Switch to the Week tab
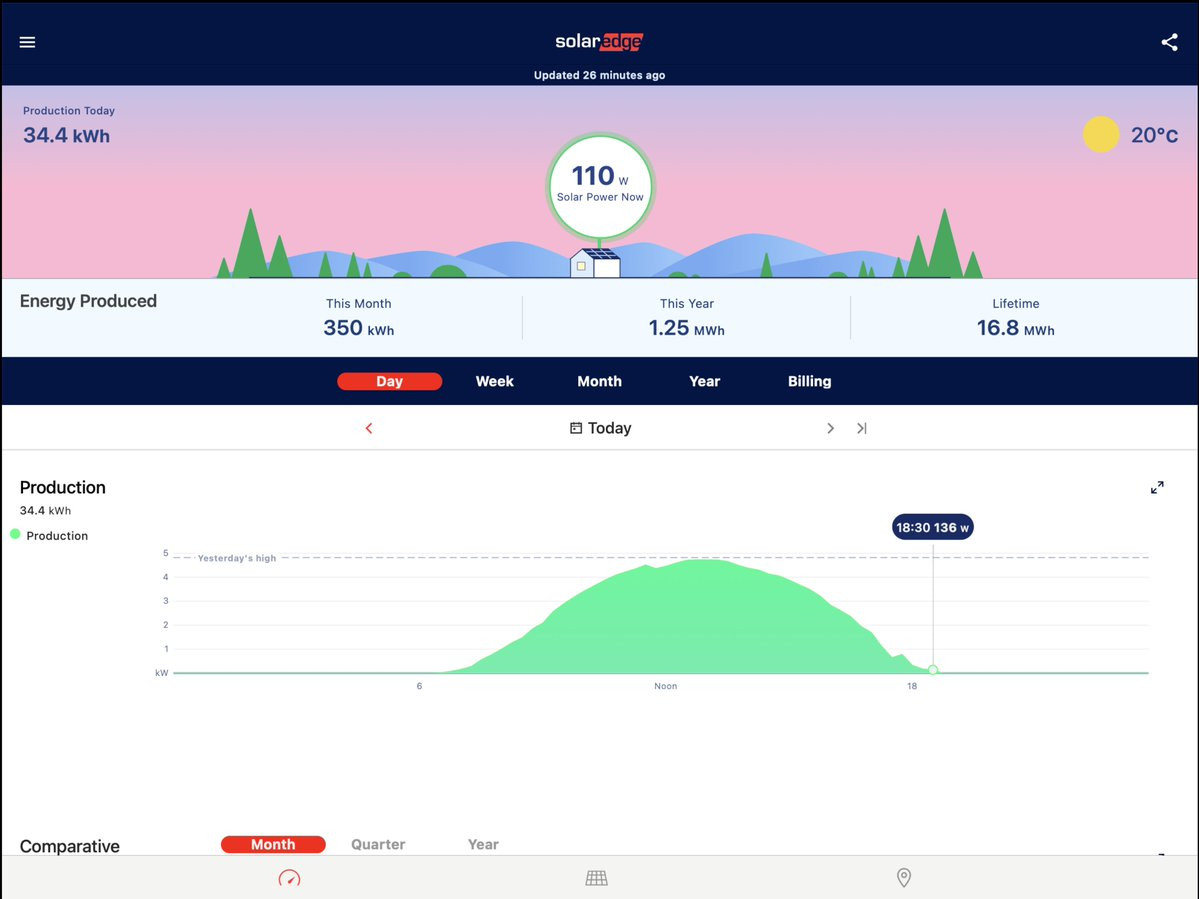Image resolution: width=1199 pixels, height=899 pixels. (495, 381)
